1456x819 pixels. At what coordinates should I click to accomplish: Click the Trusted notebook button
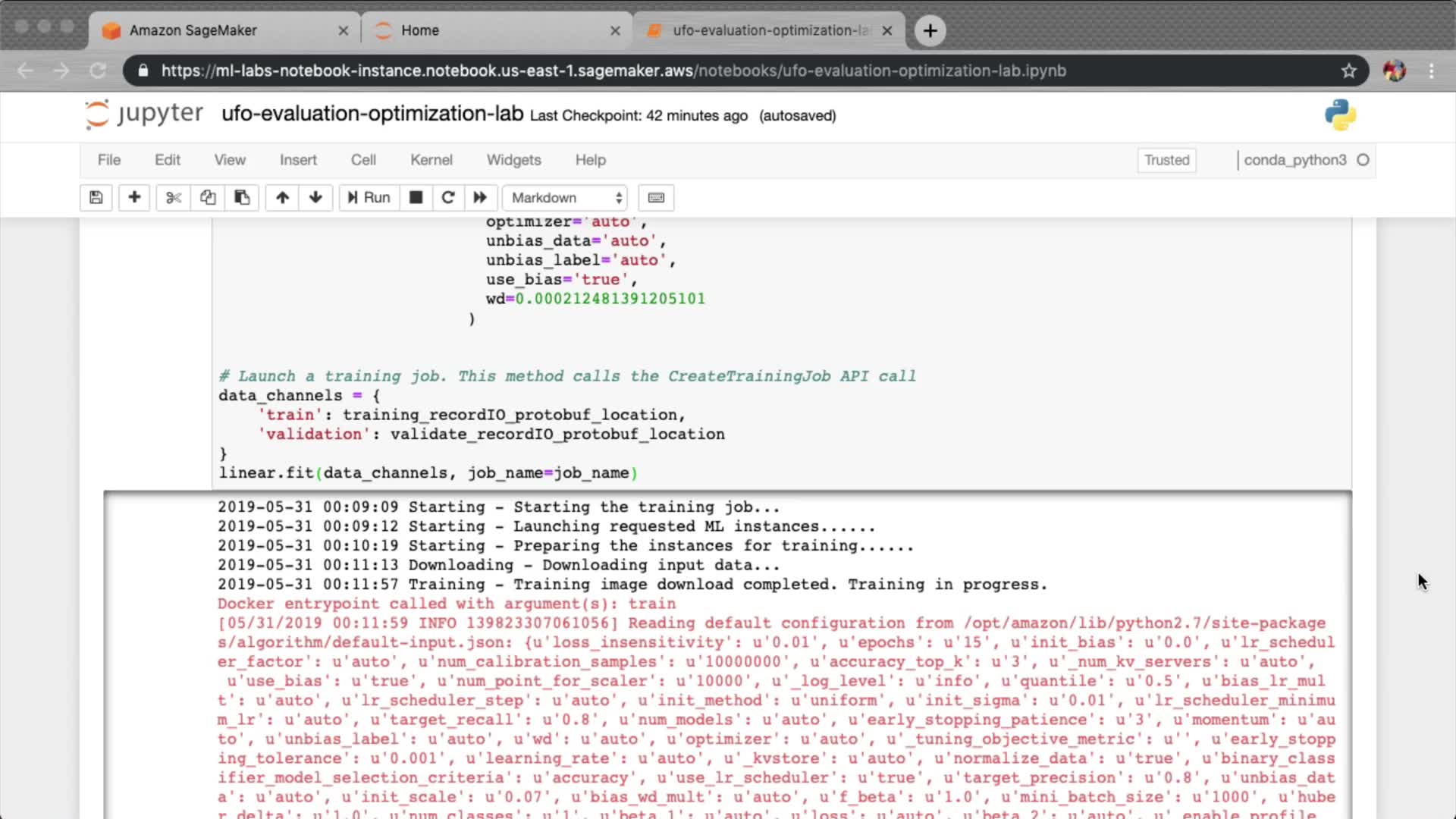tap(1166, 160)
